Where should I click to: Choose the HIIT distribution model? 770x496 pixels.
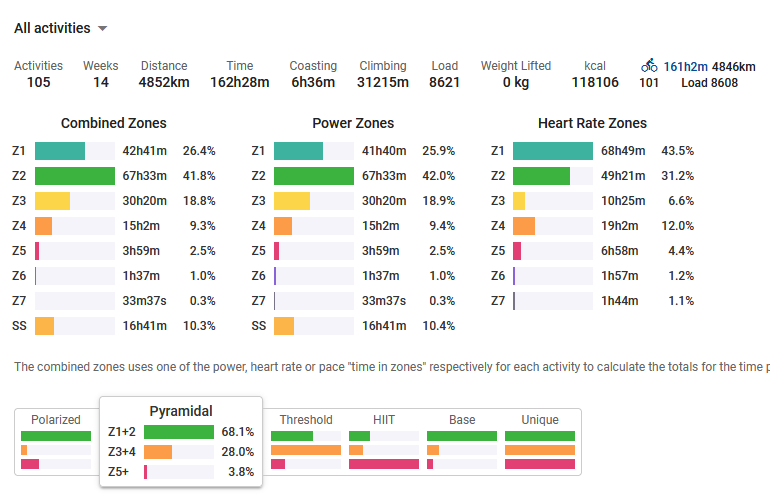[x=384, y=441]
